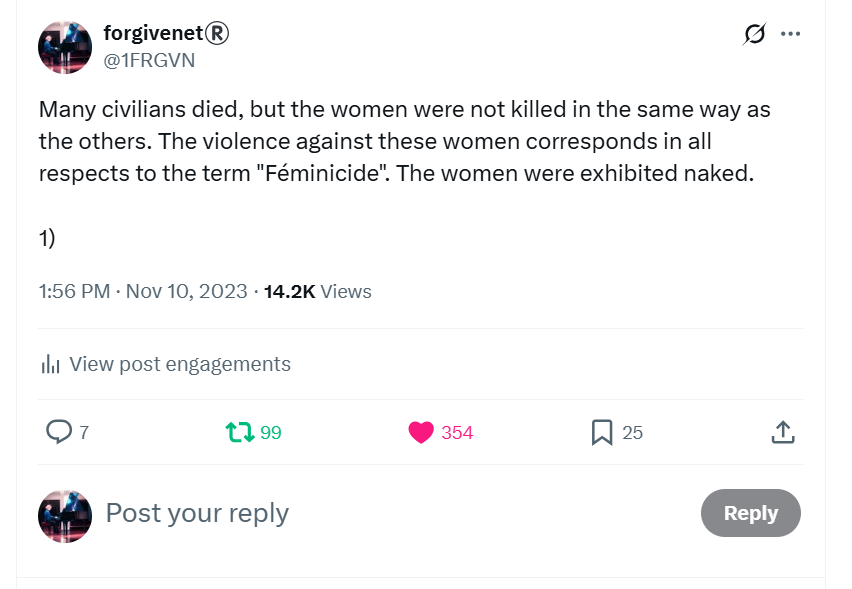
Task: Open the @1FRGVN handle link
Action: click(149, 60)
